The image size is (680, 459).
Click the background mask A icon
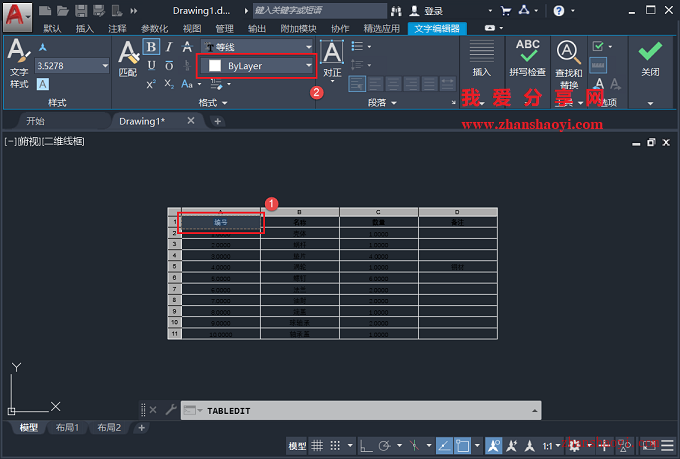coord(42,84)
